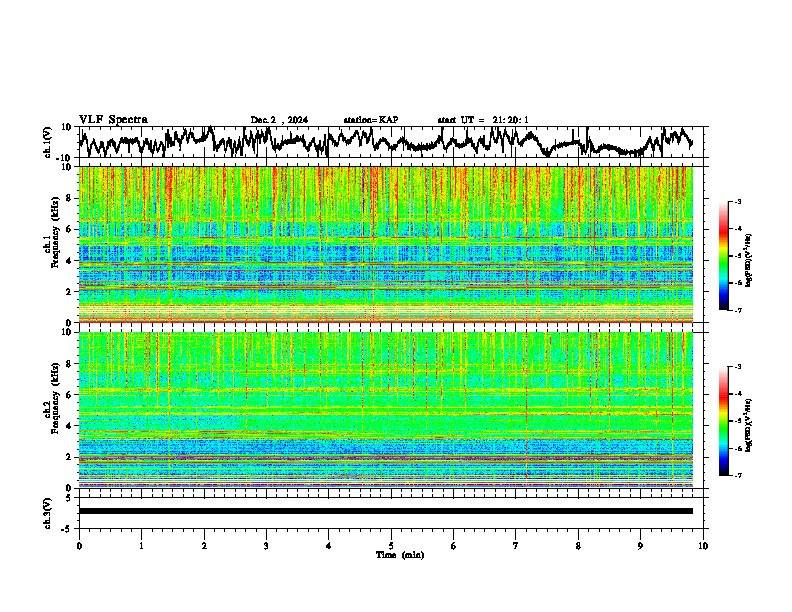The height and width of the screenshot is (612, 792).
Task: Click the "ch.3(V)" axis label
Action: pos(48,513)
